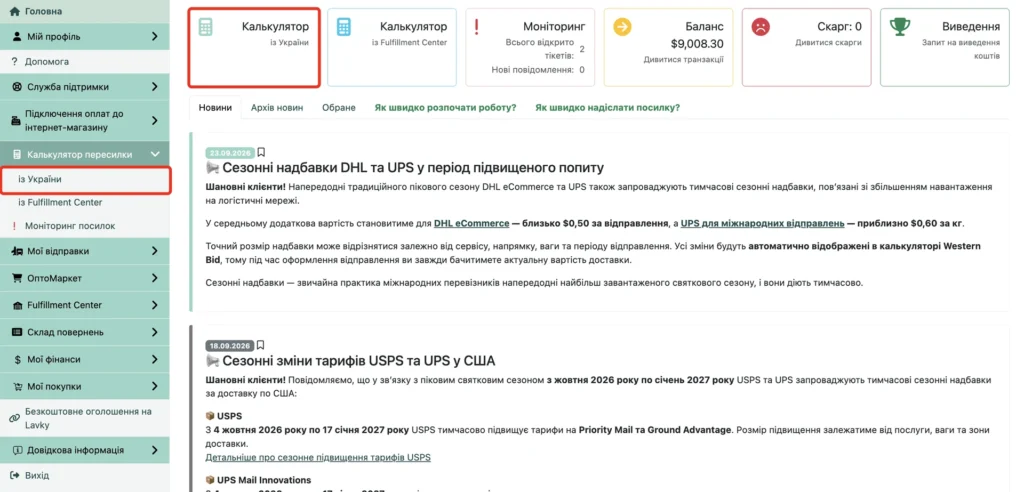Expand the Мої покупки chevron
The height and width of the screenshot is (492, 1024).
point(155,386)
